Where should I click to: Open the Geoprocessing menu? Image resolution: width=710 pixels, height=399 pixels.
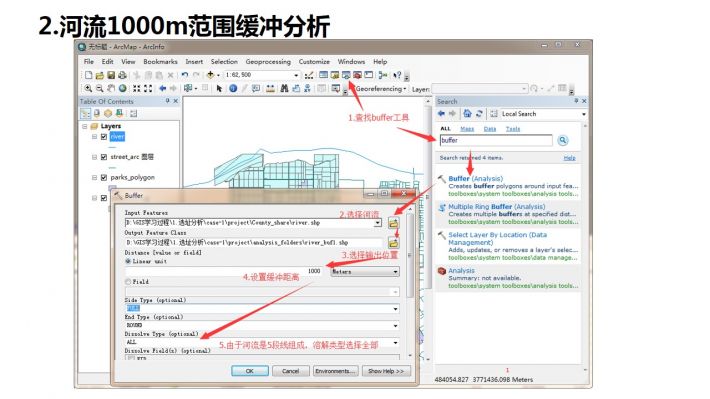[268, 62]
